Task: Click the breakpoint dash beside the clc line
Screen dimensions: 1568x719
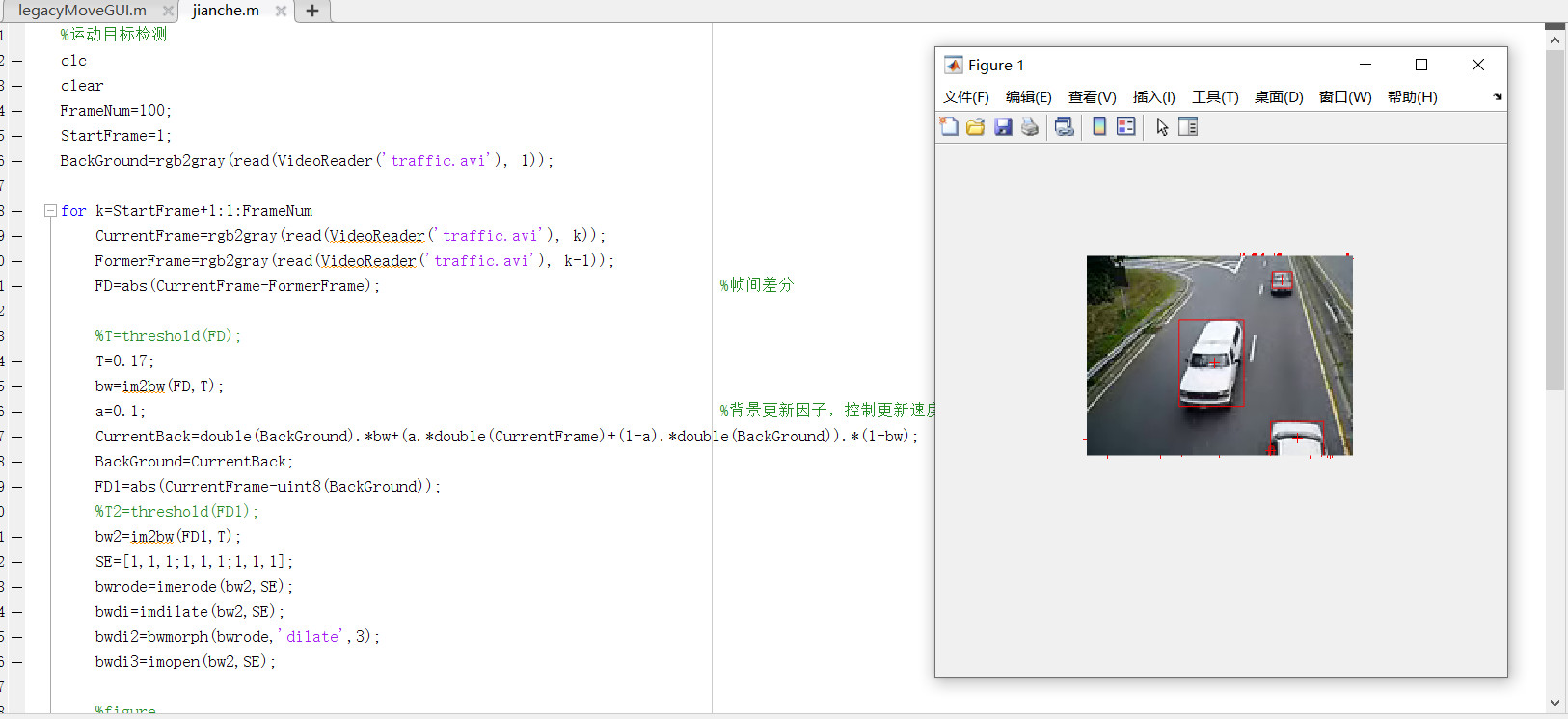Action: [x=17, y=61]
